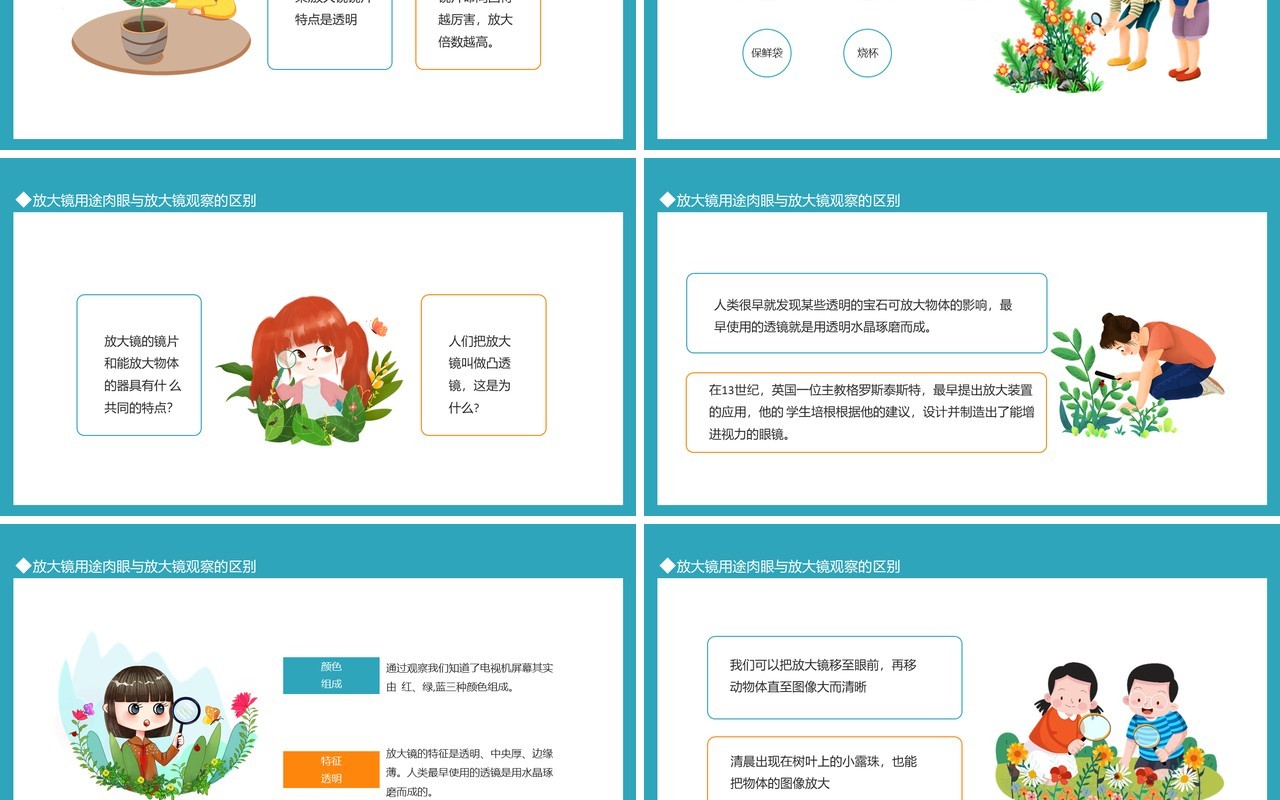Click the two kids among flowers illustration
The height and width of the screenshot is (800, 1280).
click(1110, 730)
